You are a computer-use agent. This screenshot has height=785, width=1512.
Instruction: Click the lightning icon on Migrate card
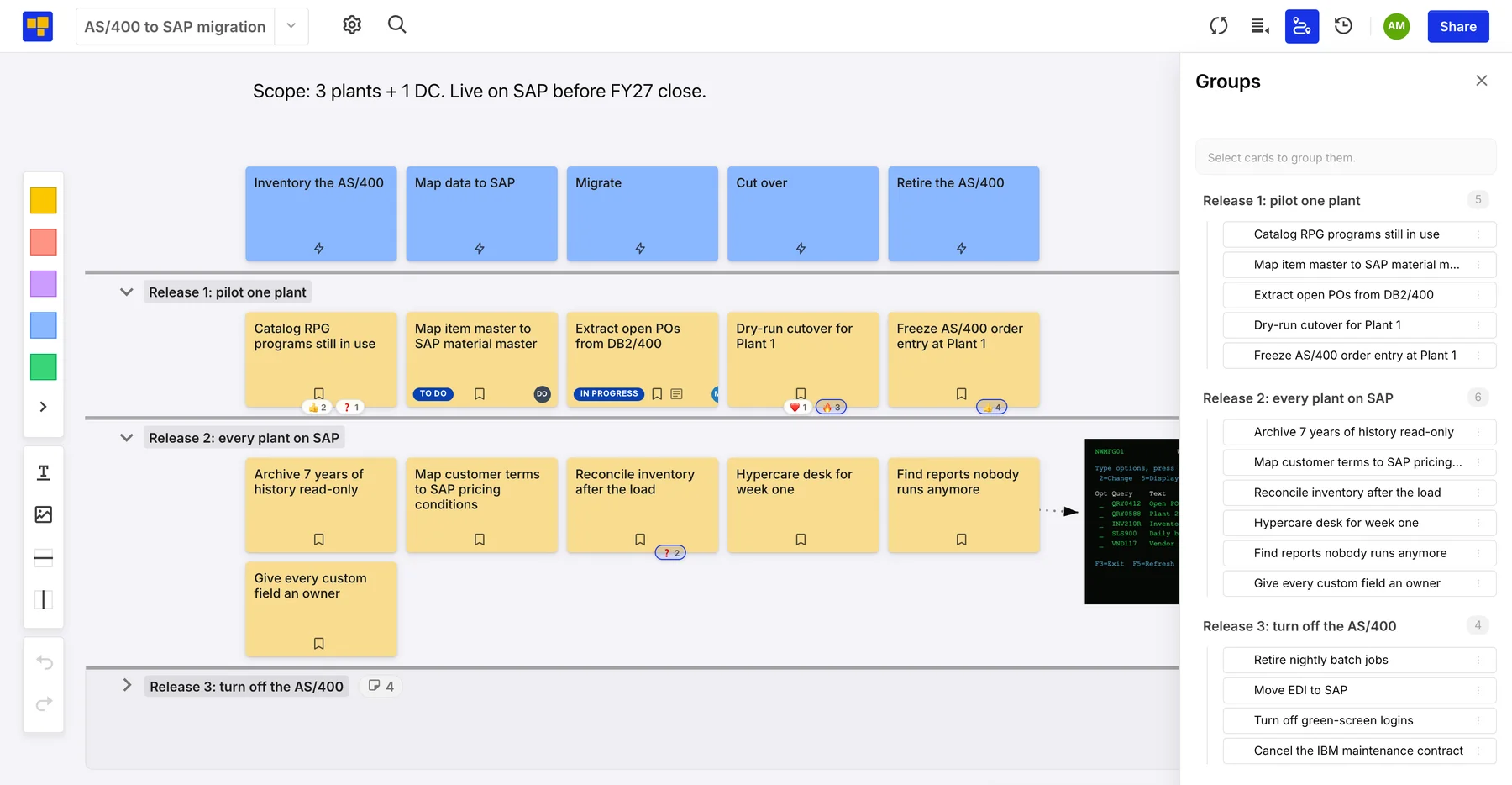(x=640, y=248)
